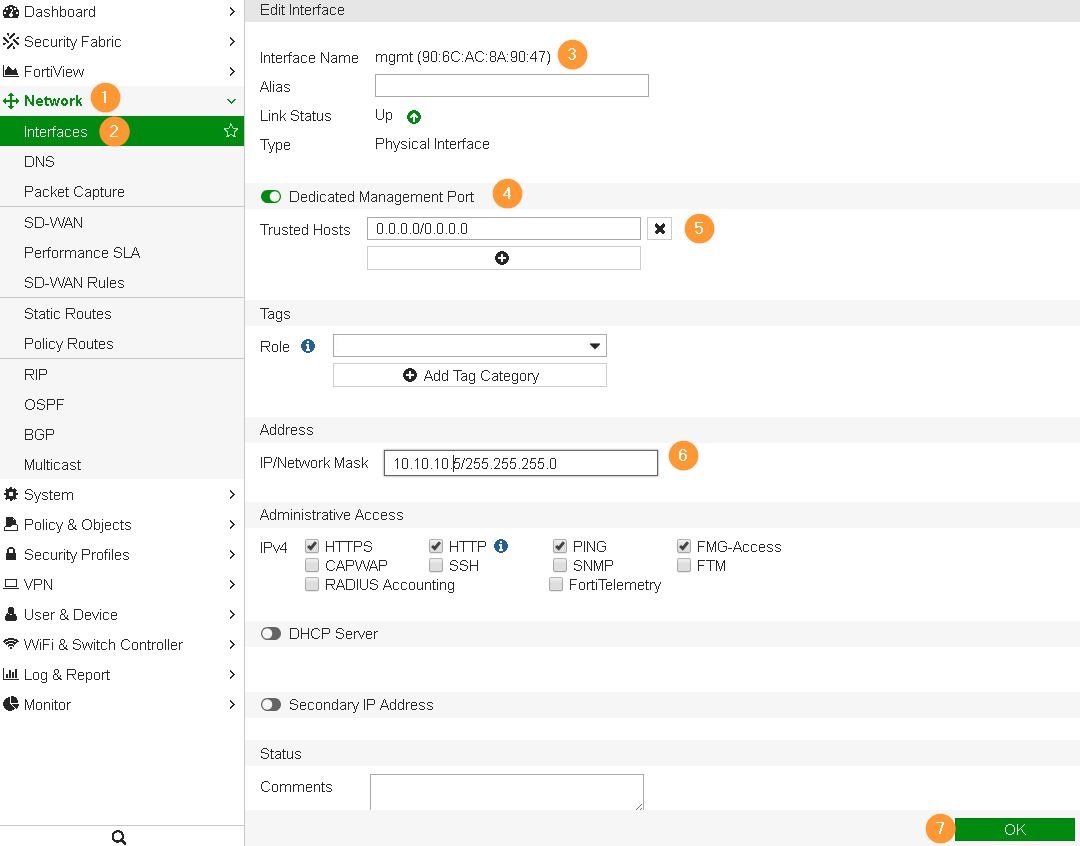Screen dimensions: 1080x846
Task: Click the Comments text area
Action: pyautogui.click(x=507, y=792)
